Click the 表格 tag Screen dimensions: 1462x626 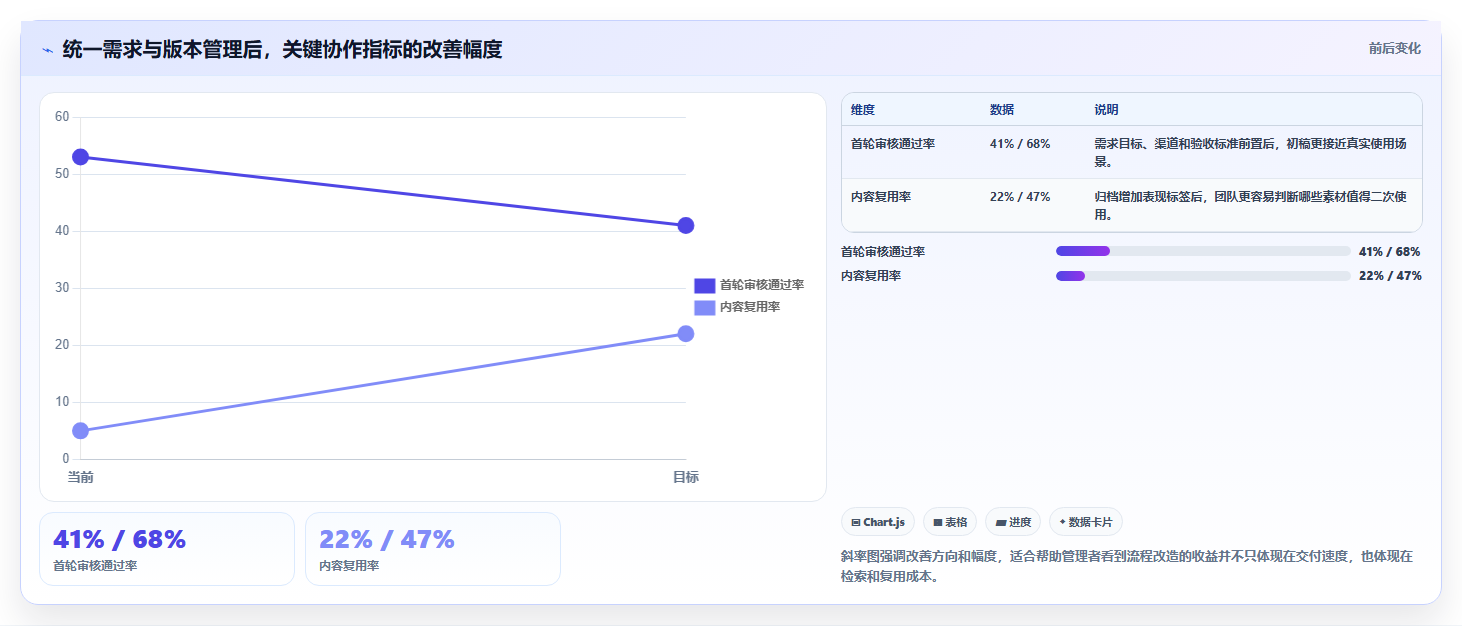pyautogui.click(x=950, y=522)
